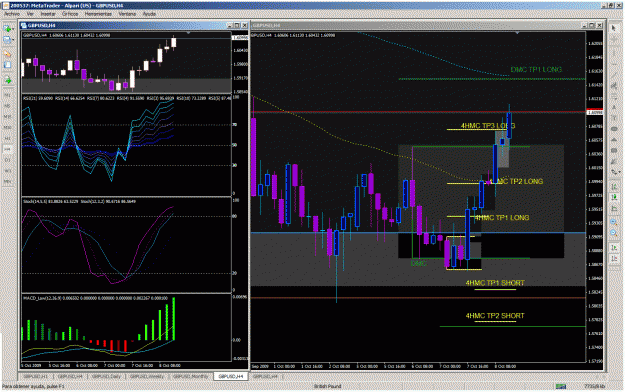Enable chart Auto Scroll

pyautogui.click(x=614, y=248)
